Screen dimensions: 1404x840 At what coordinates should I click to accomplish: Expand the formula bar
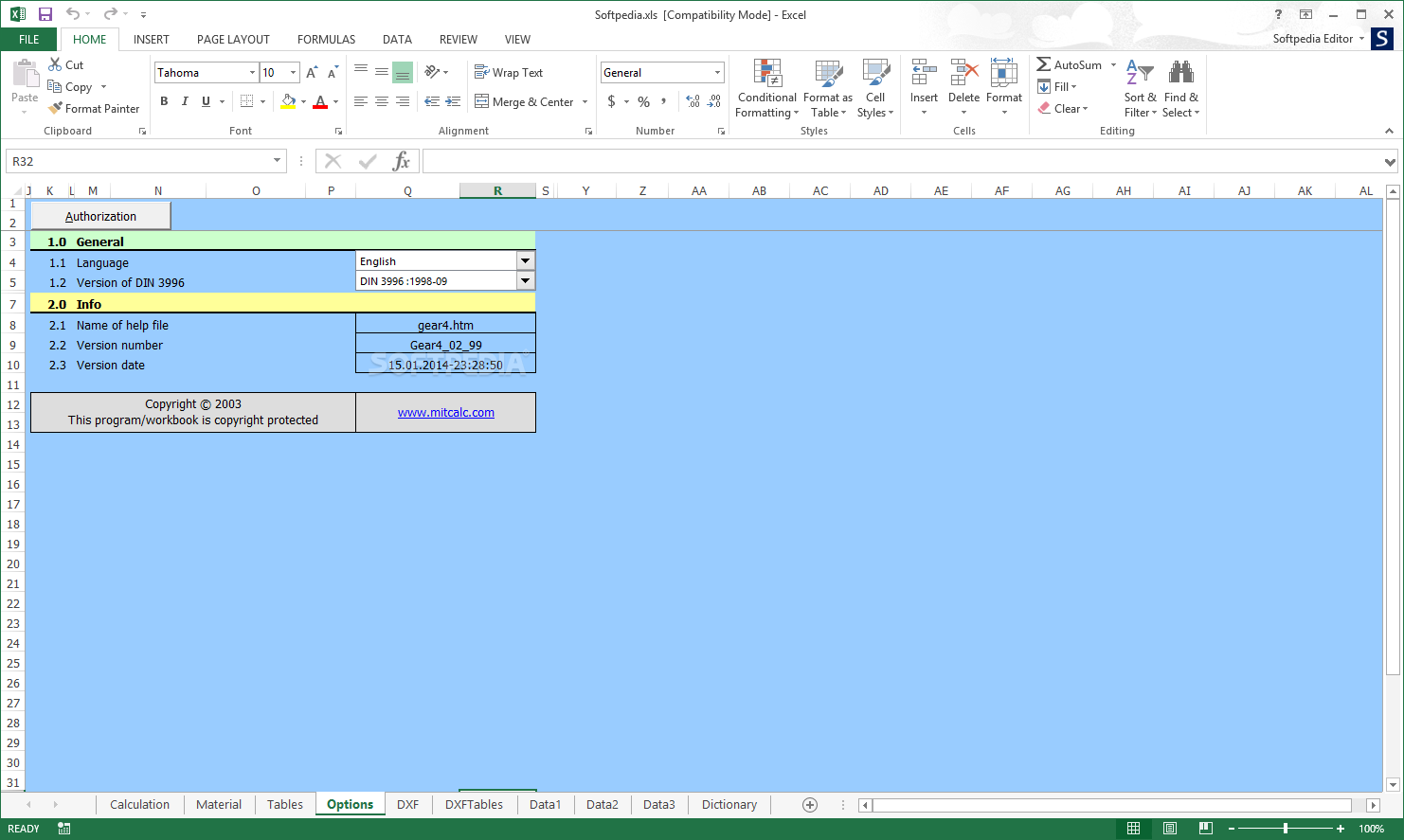click(1390, 162)
